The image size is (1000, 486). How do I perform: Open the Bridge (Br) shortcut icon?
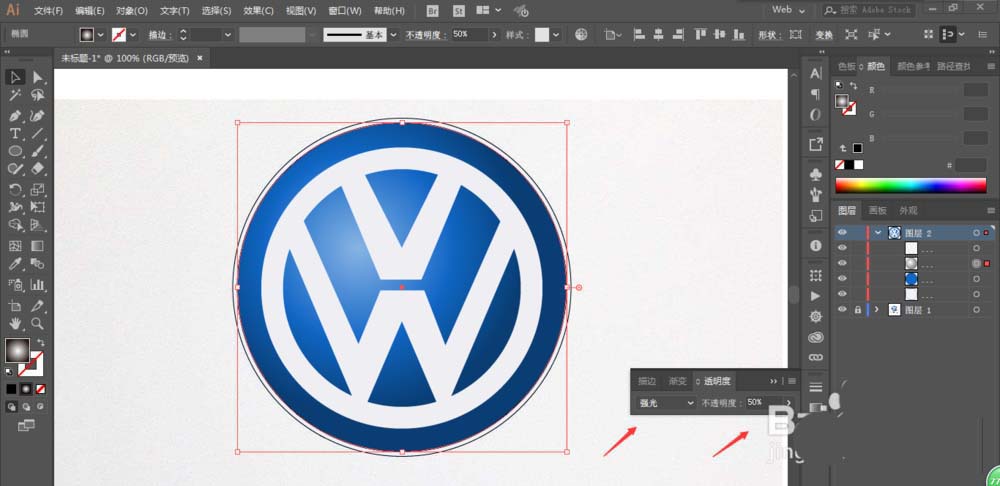432,10
